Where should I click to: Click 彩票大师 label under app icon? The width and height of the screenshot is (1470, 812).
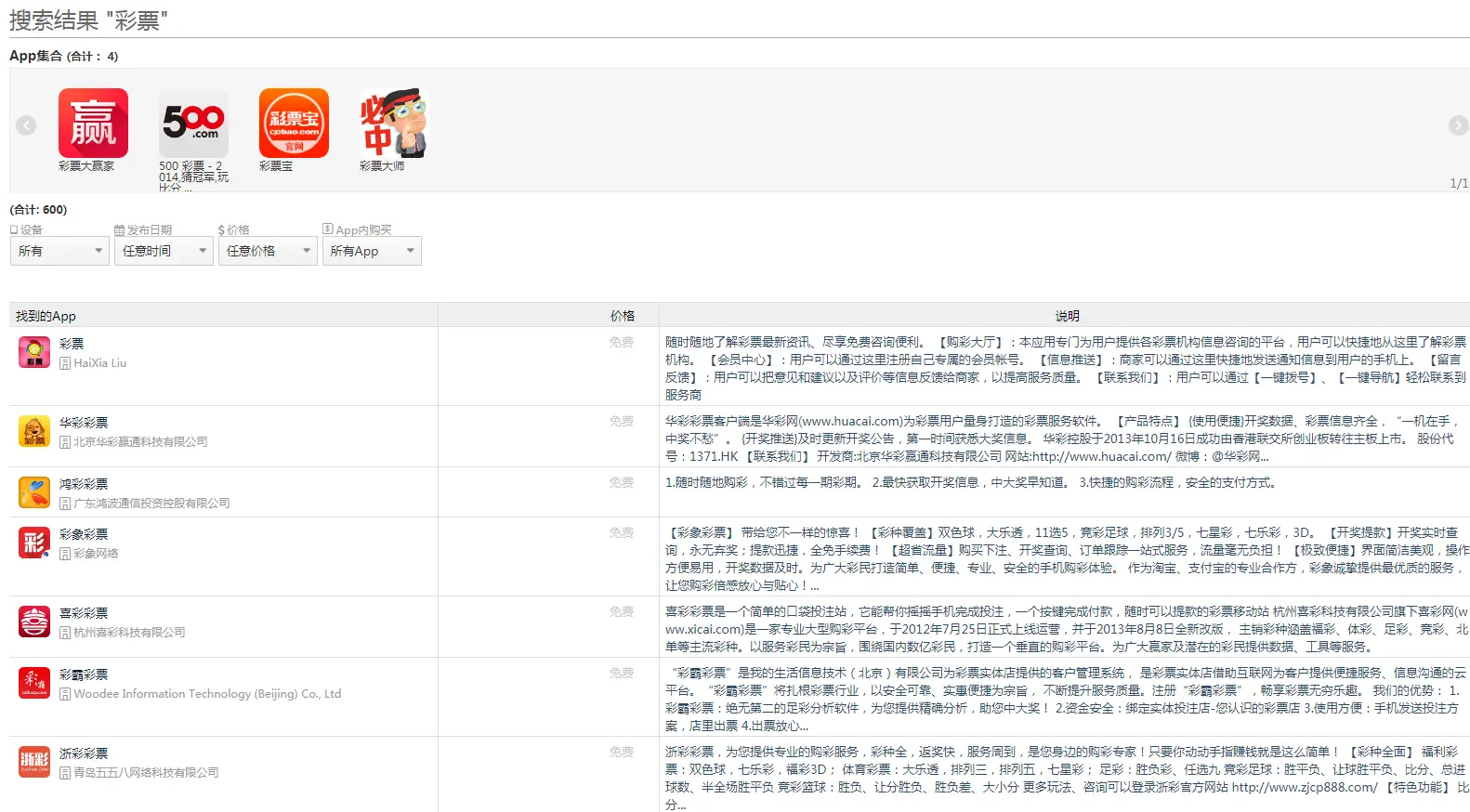coord(382,166)
